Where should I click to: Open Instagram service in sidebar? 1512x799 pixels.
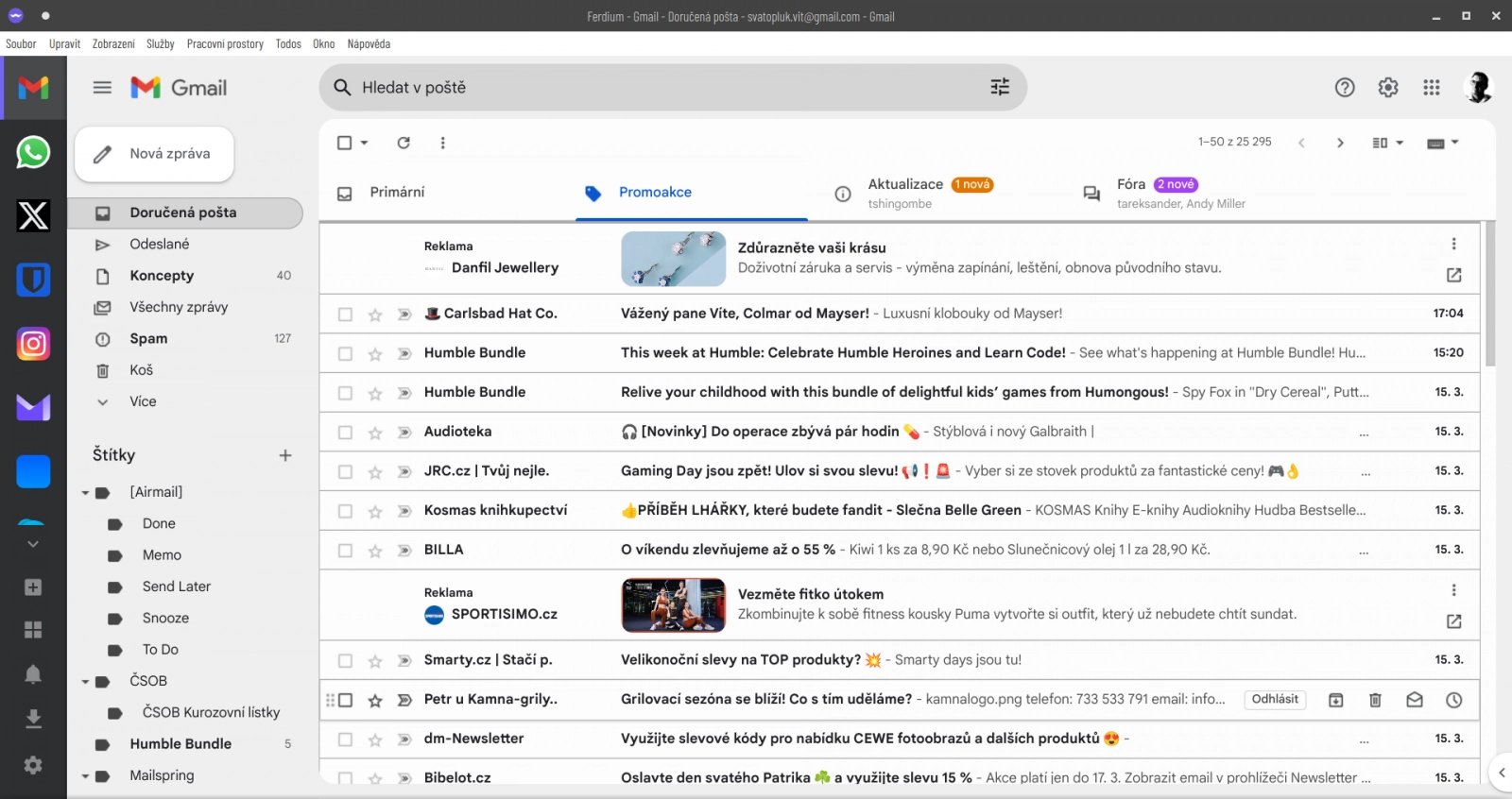pyautogui.click(x=33, y=344)
